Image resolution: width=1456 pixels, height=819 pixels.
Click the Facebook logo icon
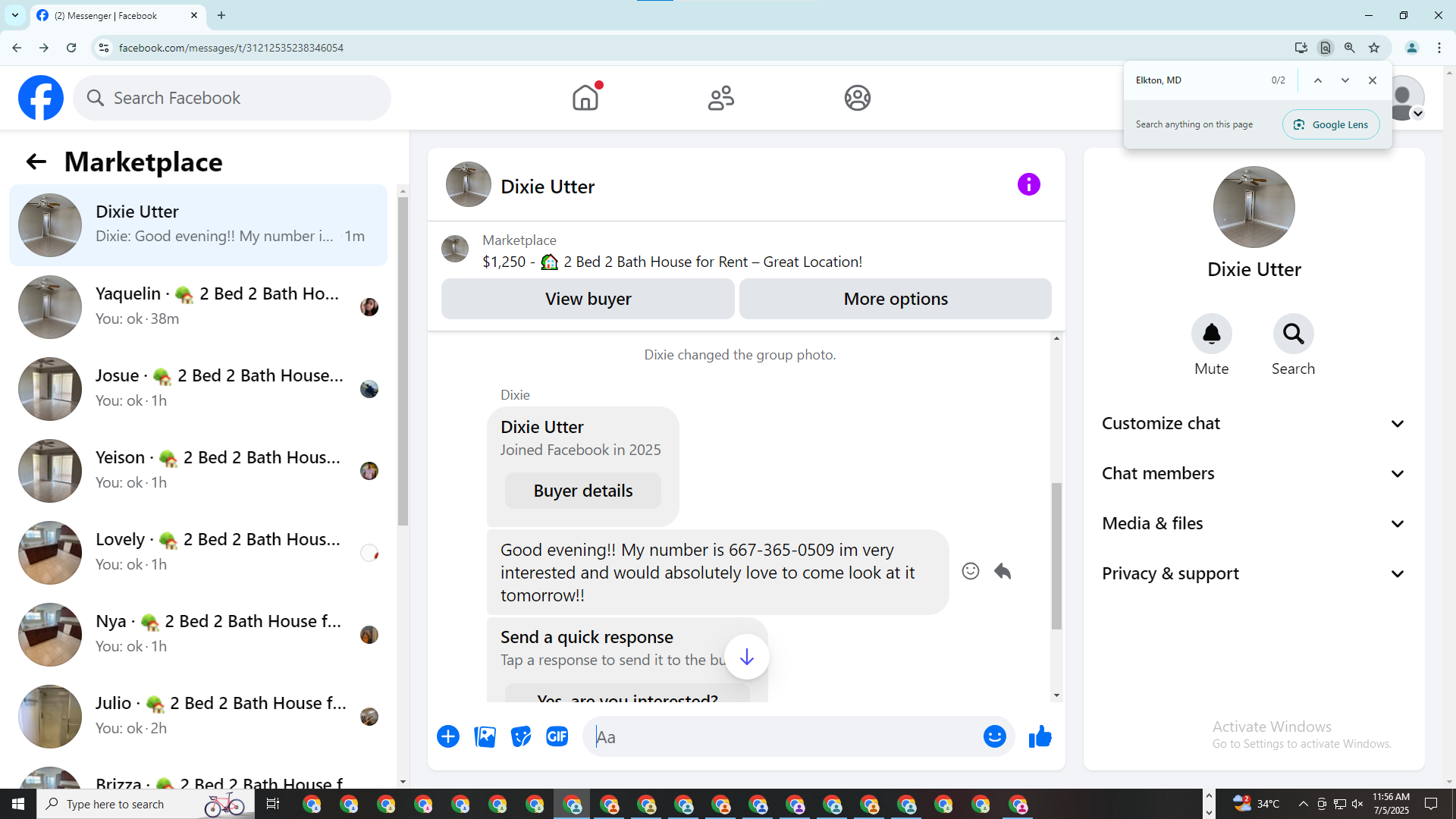tap(41, 98)
